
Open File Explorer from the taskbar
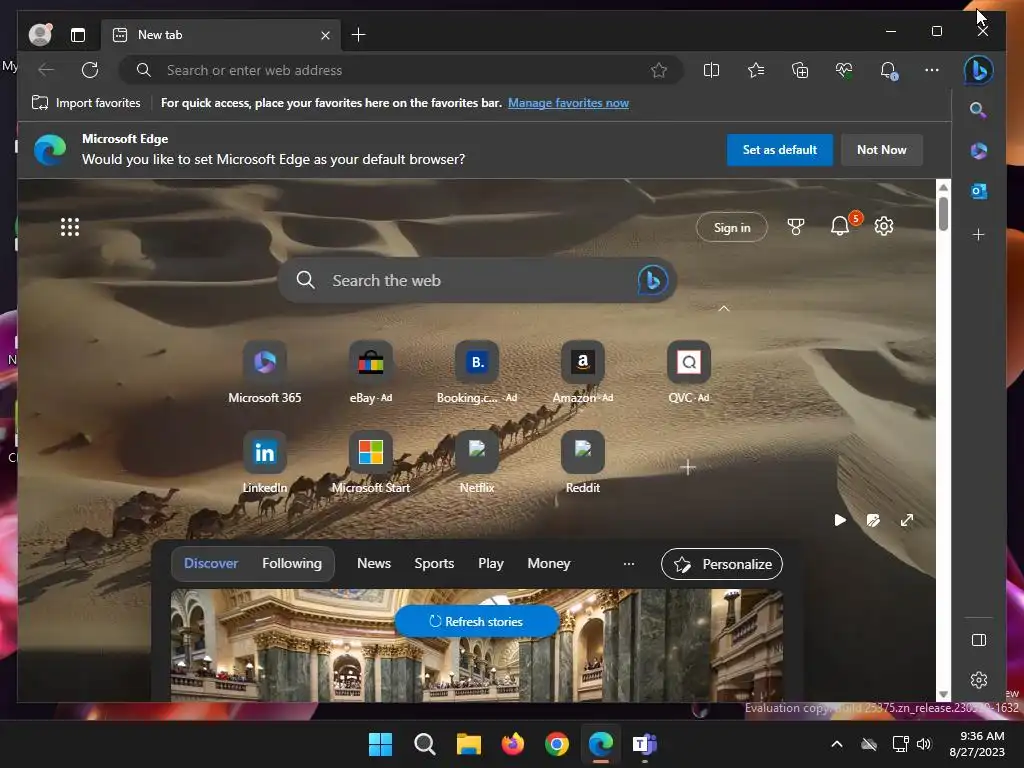(x=468, y=744)
